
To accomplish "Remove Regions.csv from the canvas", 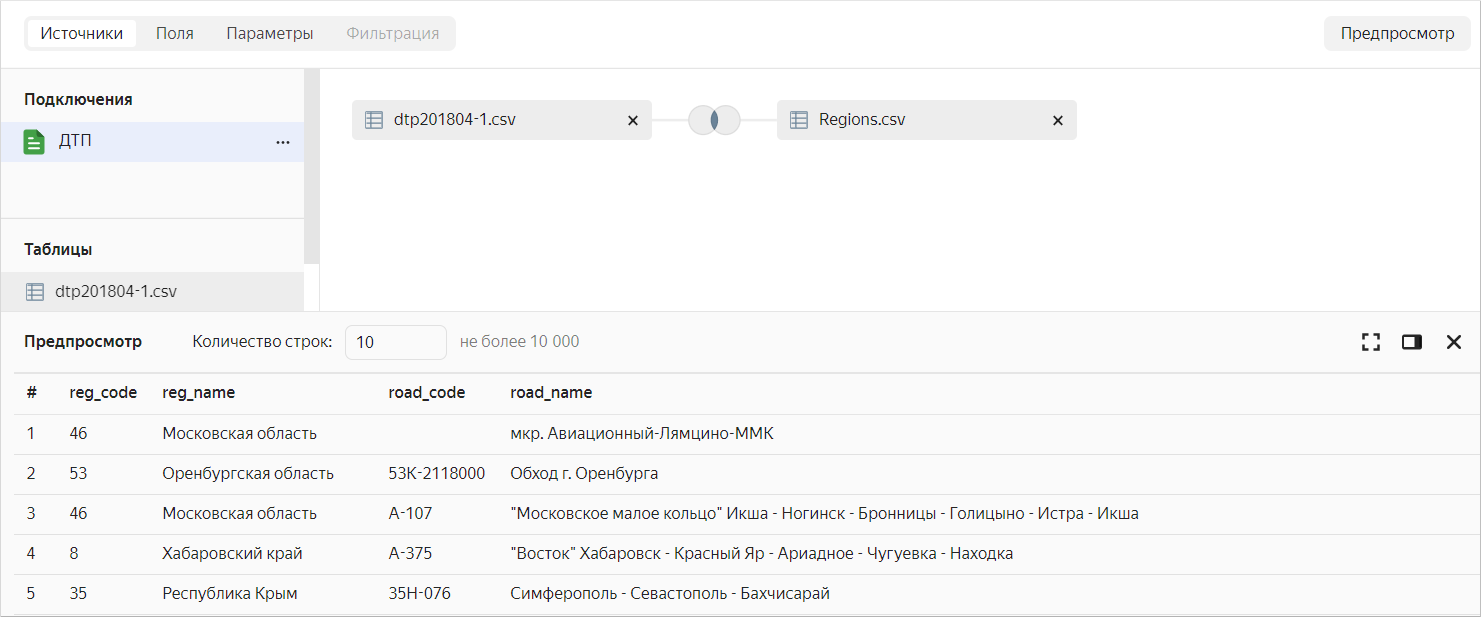I will 1057,120.
